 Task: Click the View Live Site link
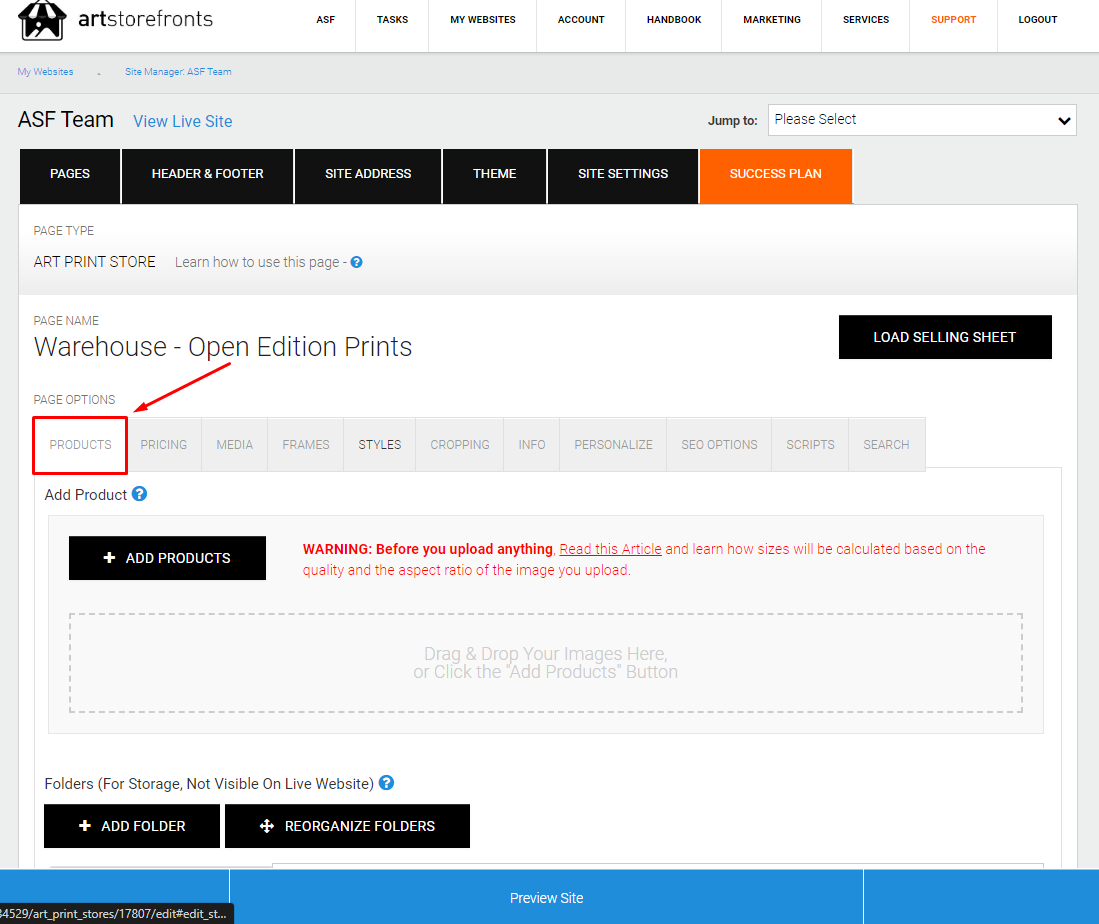(x=182, y=120)
